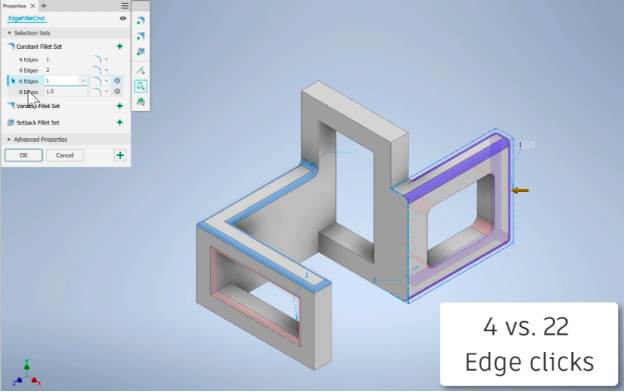The image size is (624, 392).
Task: Expand the Advanced Properties section
Action: coord(9,140)
